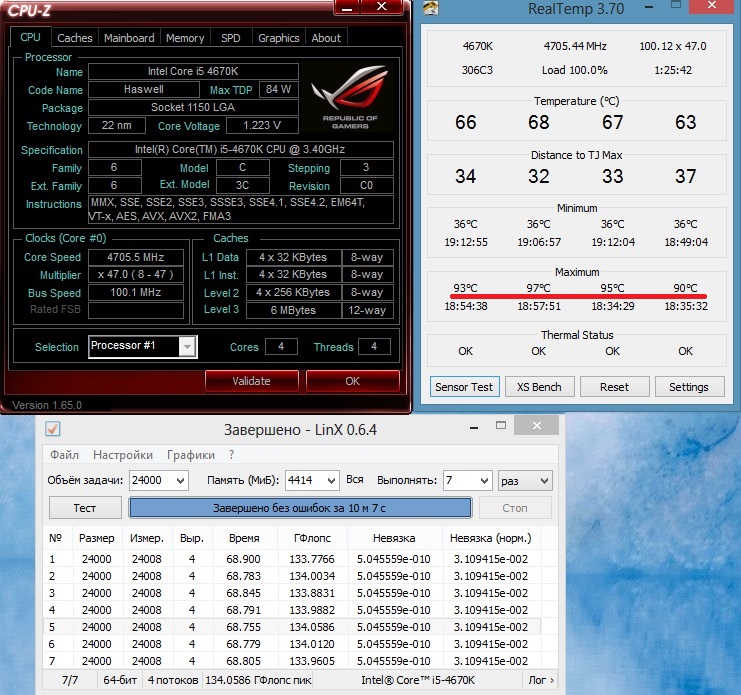741x695 pixels.
Task: Click the RealTemp application icon
Action: (431, 8)
